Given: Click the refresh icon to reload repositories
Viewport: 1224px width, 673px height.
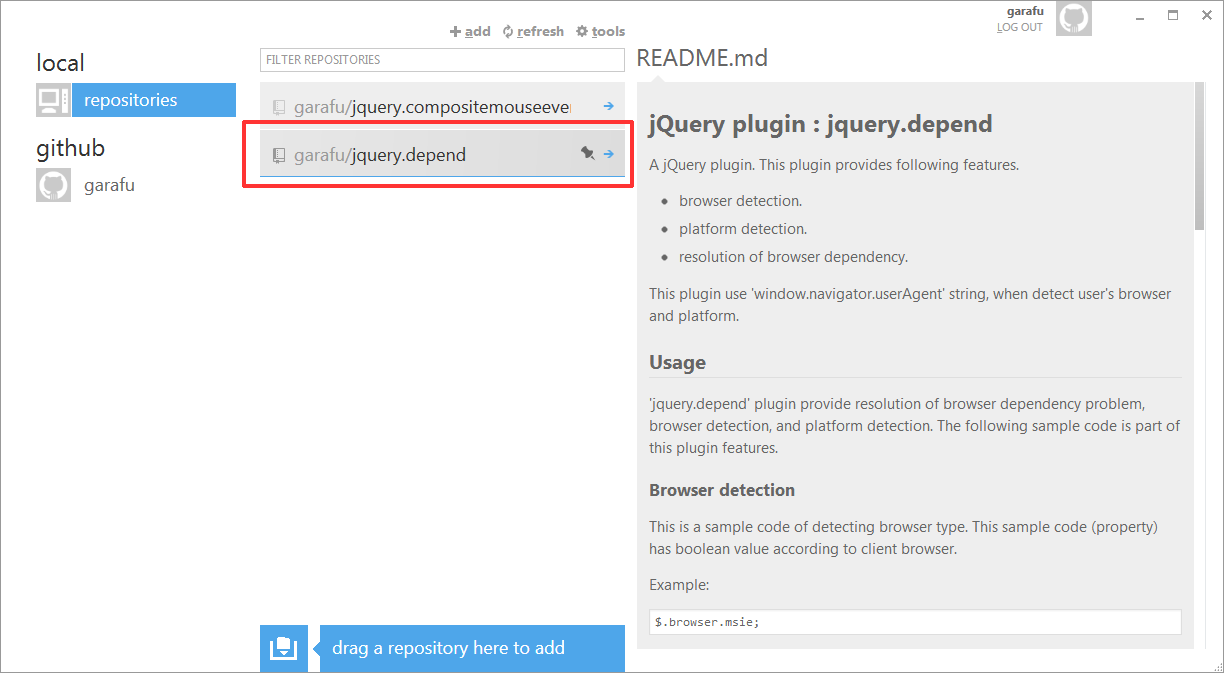Looking at the screenshot, I should (x=506, y=31).
